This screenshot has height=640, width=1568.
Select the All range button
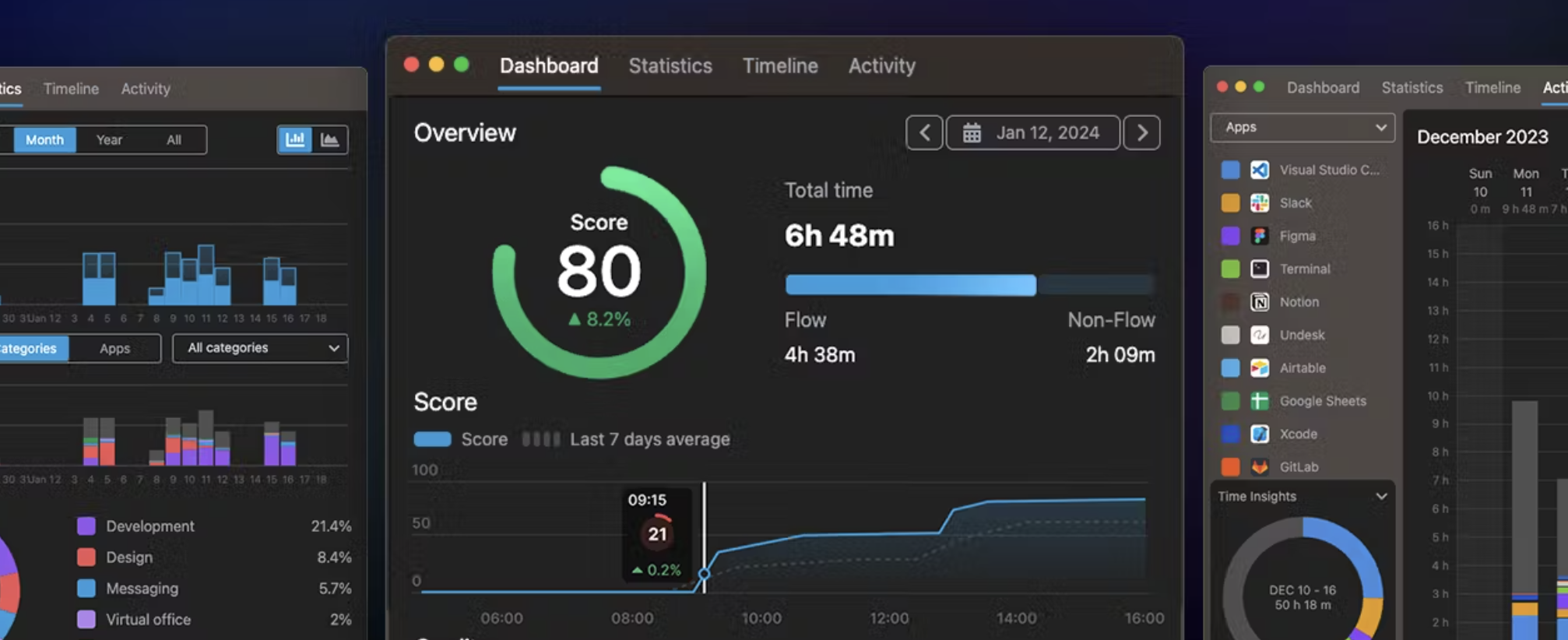[x=174, y=139]
